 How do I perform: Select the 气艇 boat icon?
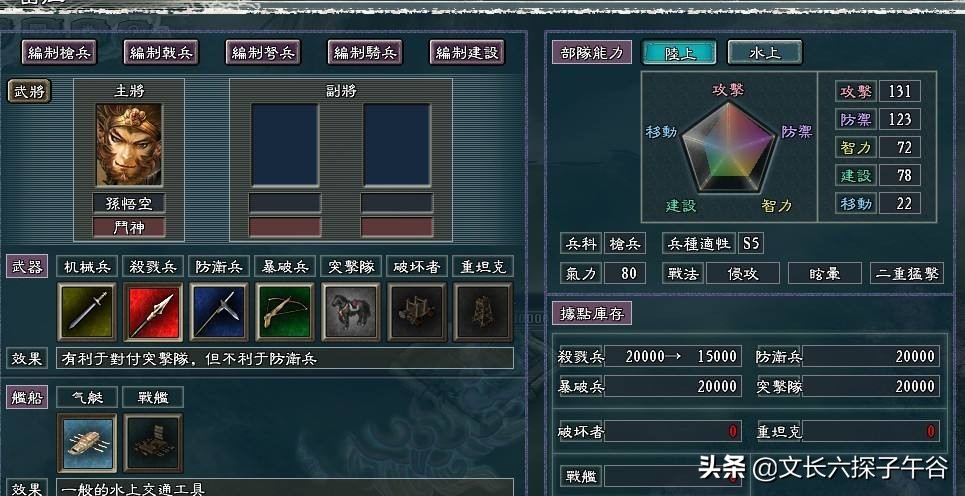coord(87,443)
